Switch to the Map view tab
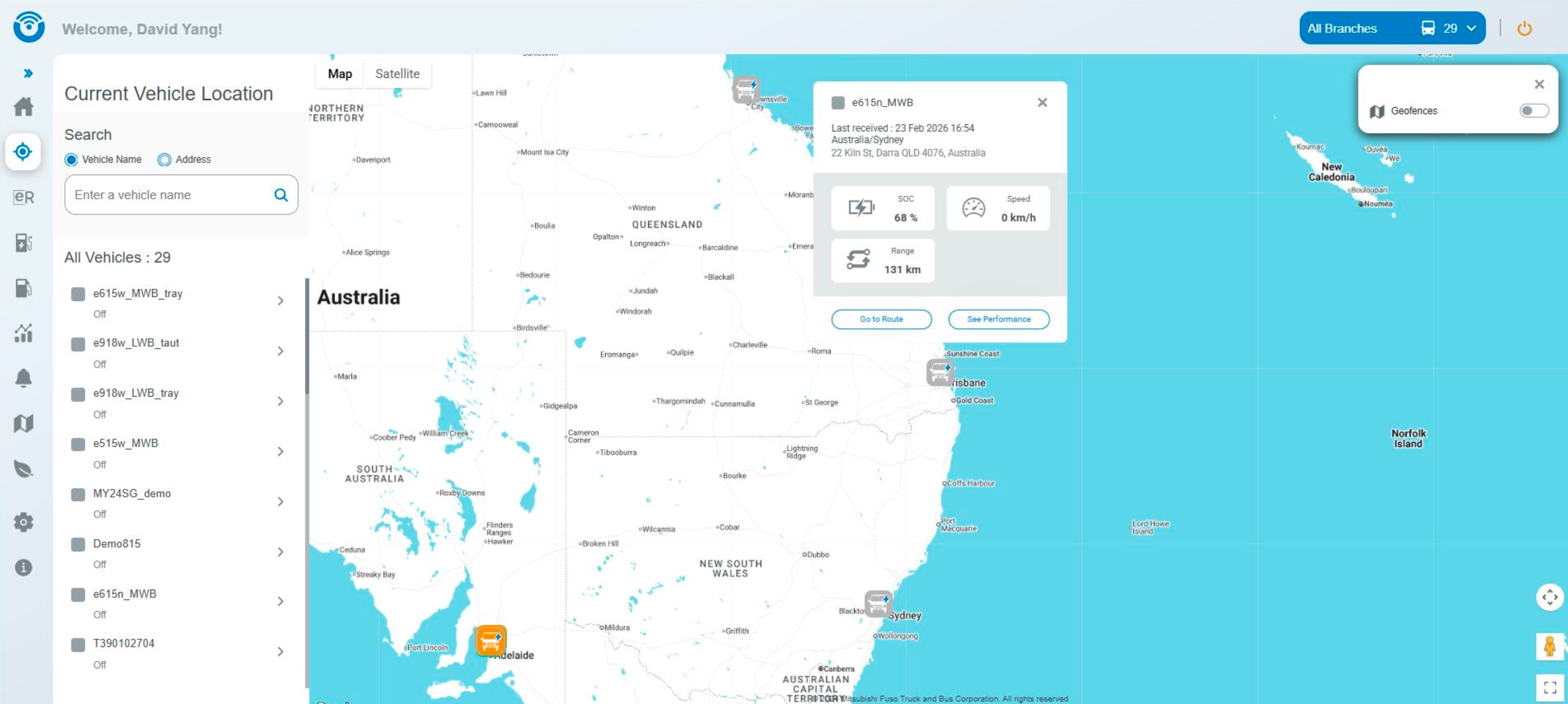 pos(340,73)
